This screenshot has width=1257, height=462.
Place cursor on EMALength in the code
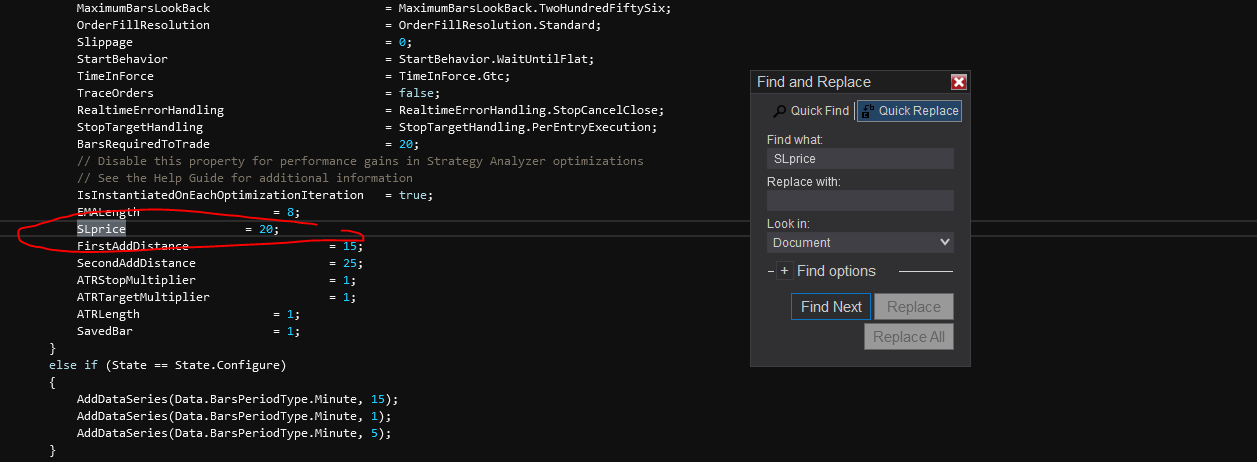click(x=108, y=213)
